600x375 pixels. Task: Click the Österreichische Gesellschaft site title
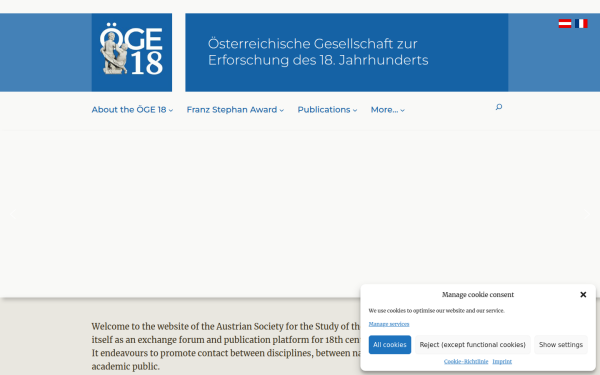[x=318, y=52]
